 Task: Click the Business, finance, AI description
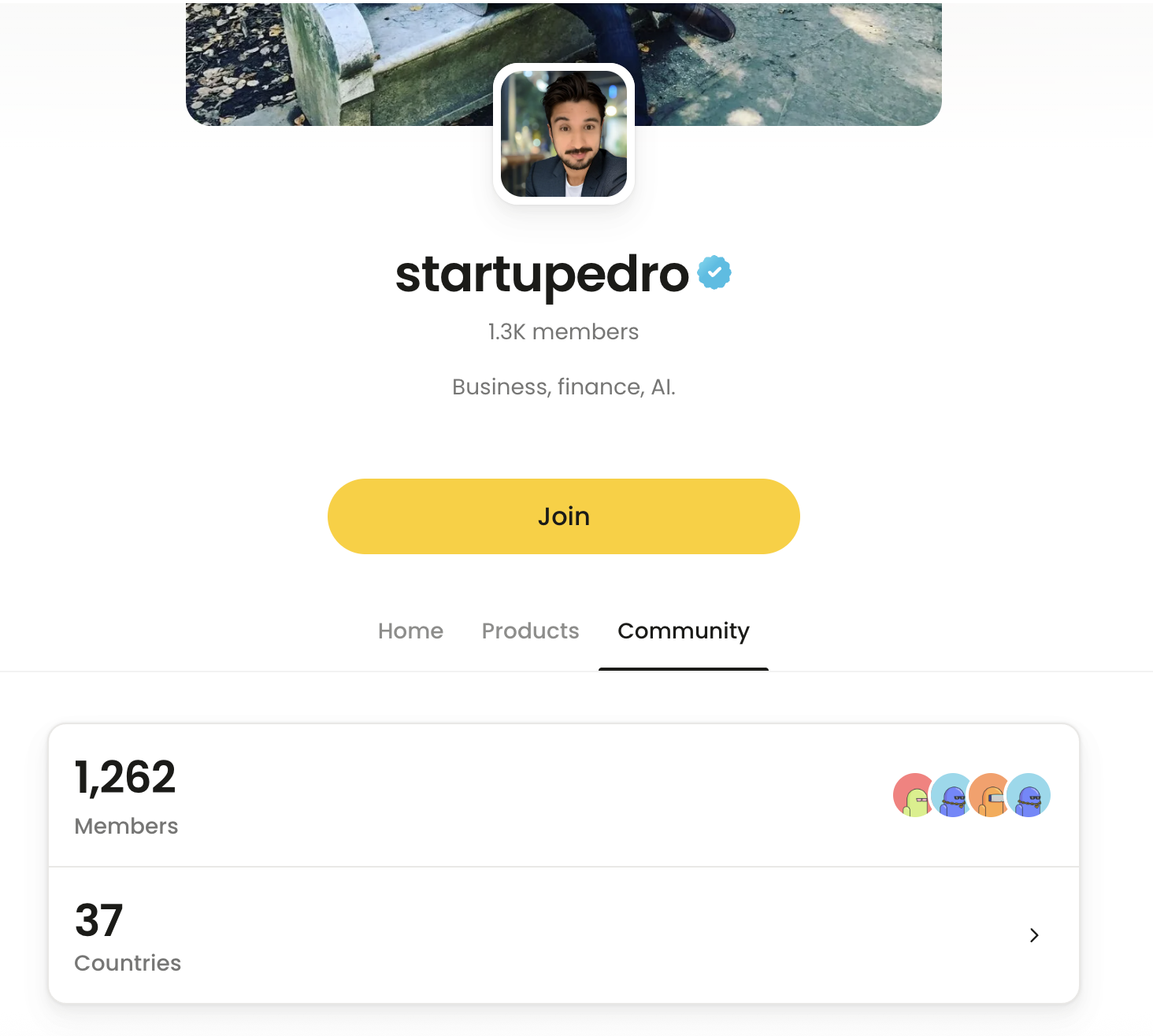[563, 387]
